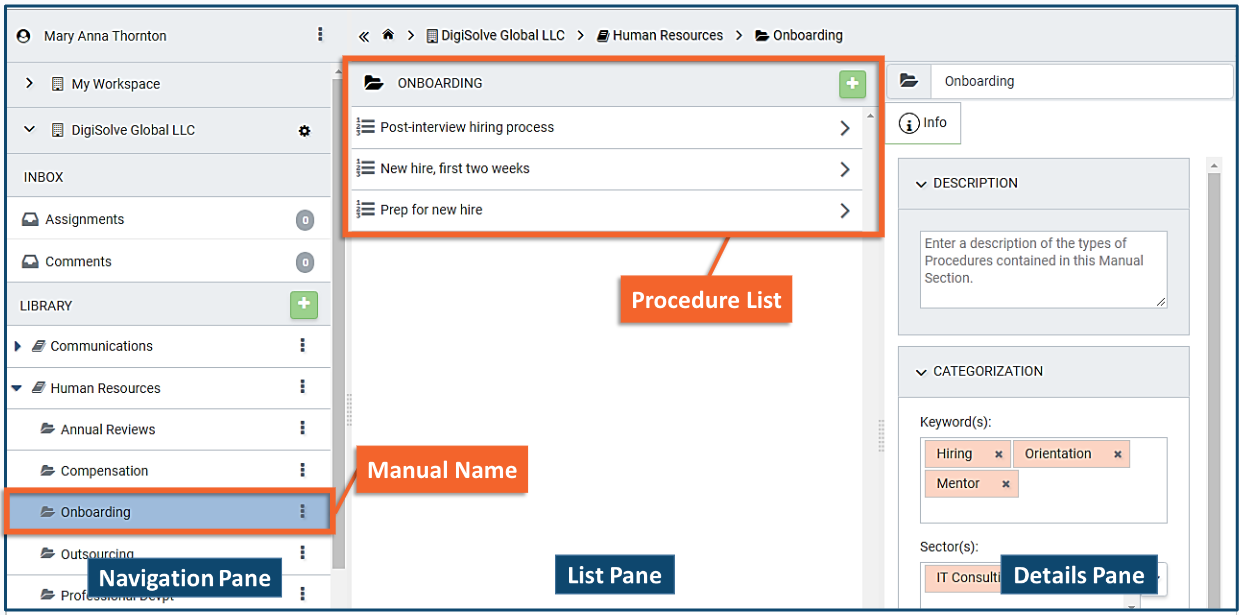
Task: Remove the Hiring keyword tag
Action: coord(998,454)
